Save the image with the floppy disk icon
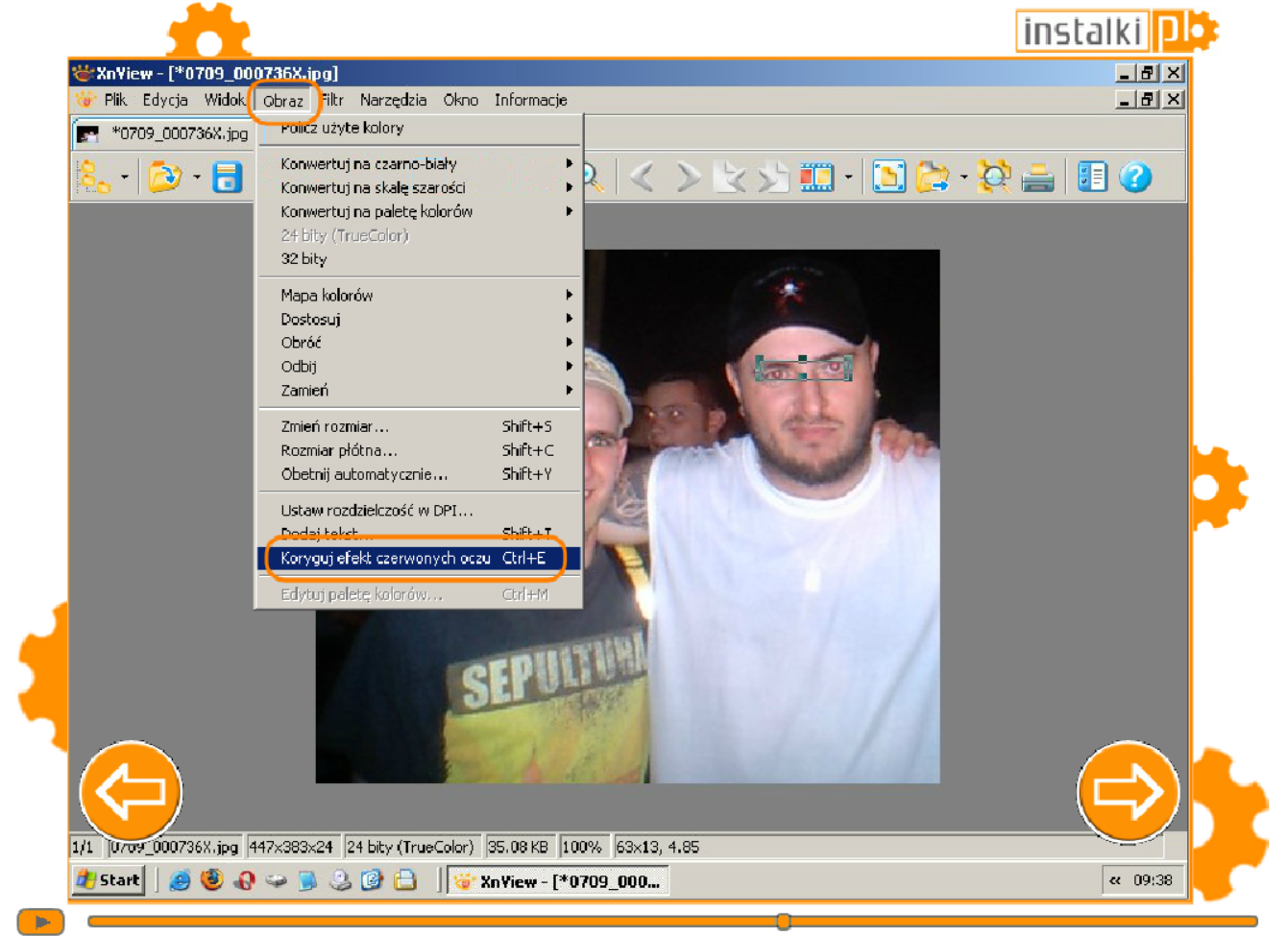This screenshot has height=936, width=1288. [x=228, y=178]
